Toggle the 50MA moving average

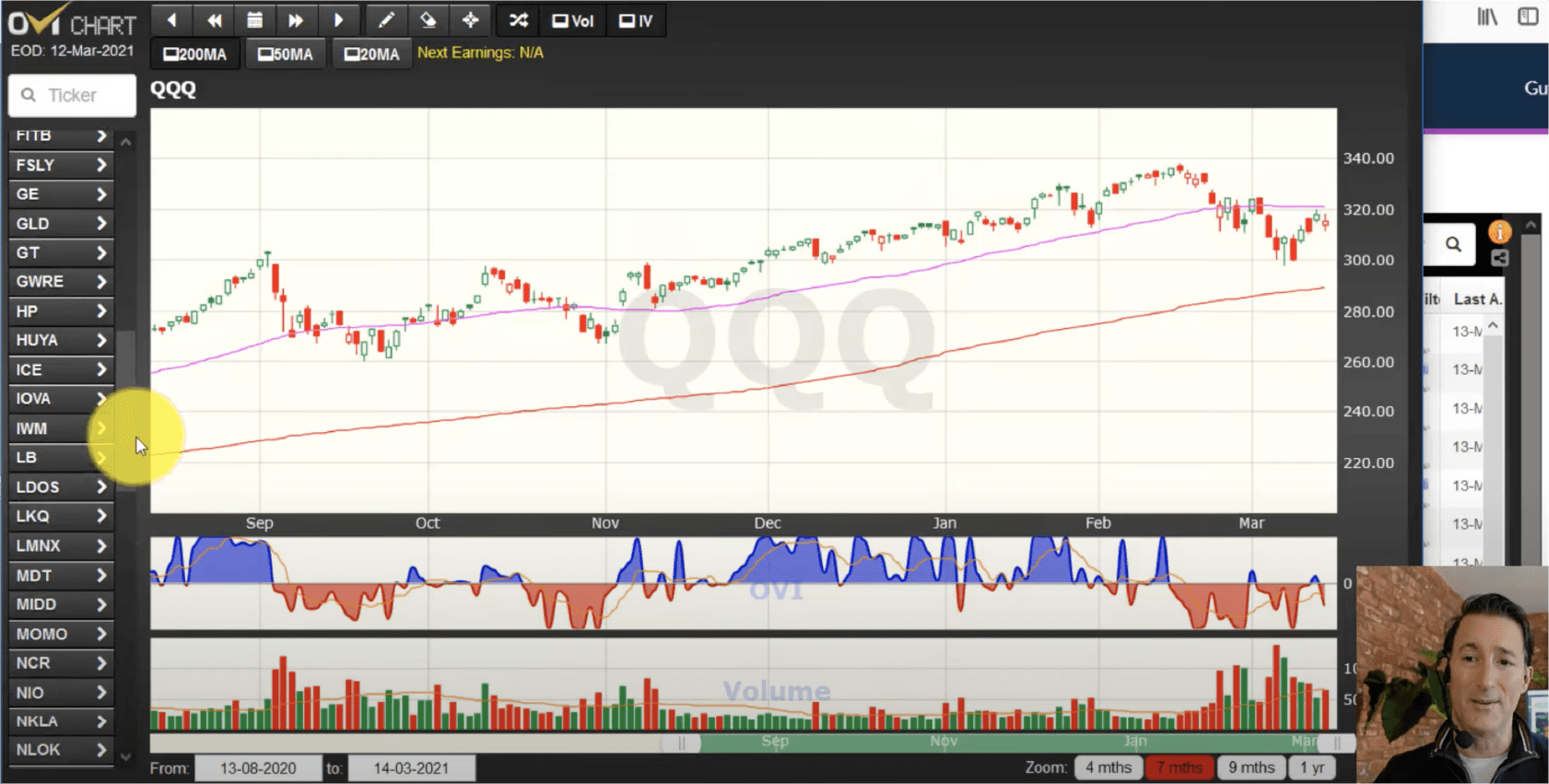coord(286,54)
